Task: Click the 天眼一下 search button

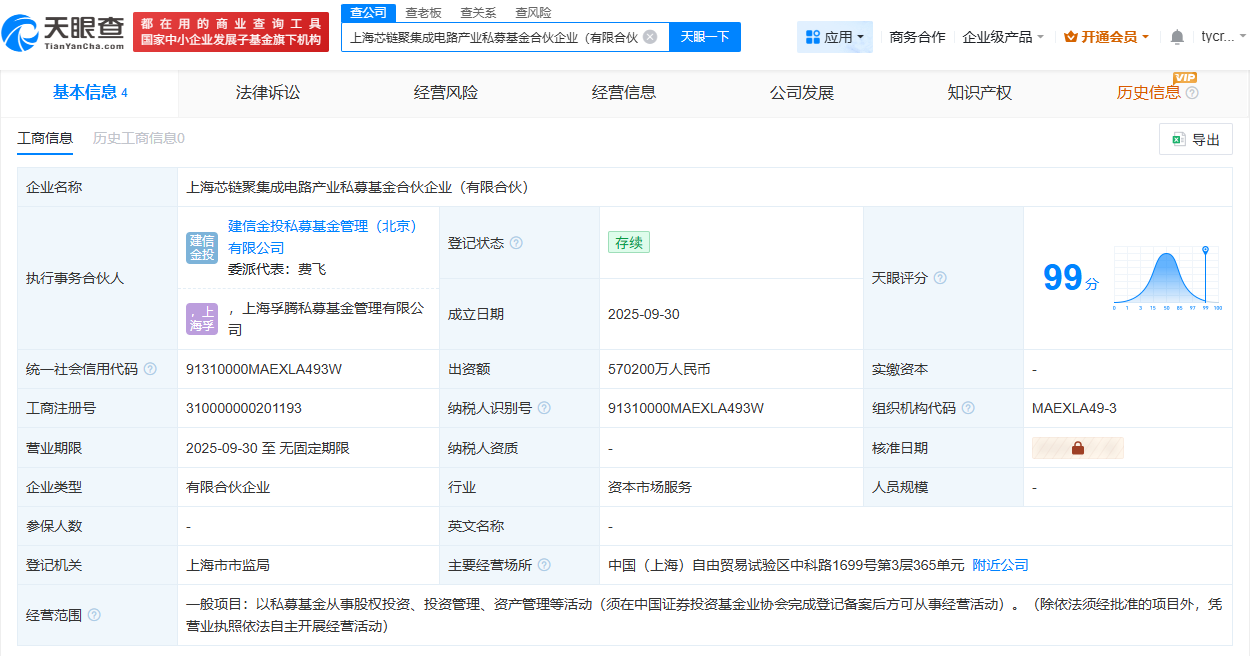Action: (705, 37)
